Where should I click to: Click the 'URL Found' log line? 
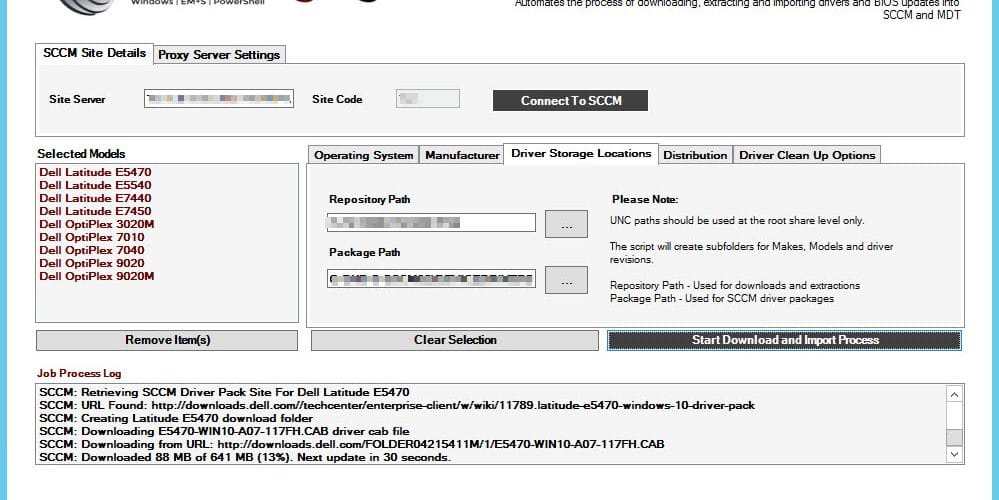397,405
